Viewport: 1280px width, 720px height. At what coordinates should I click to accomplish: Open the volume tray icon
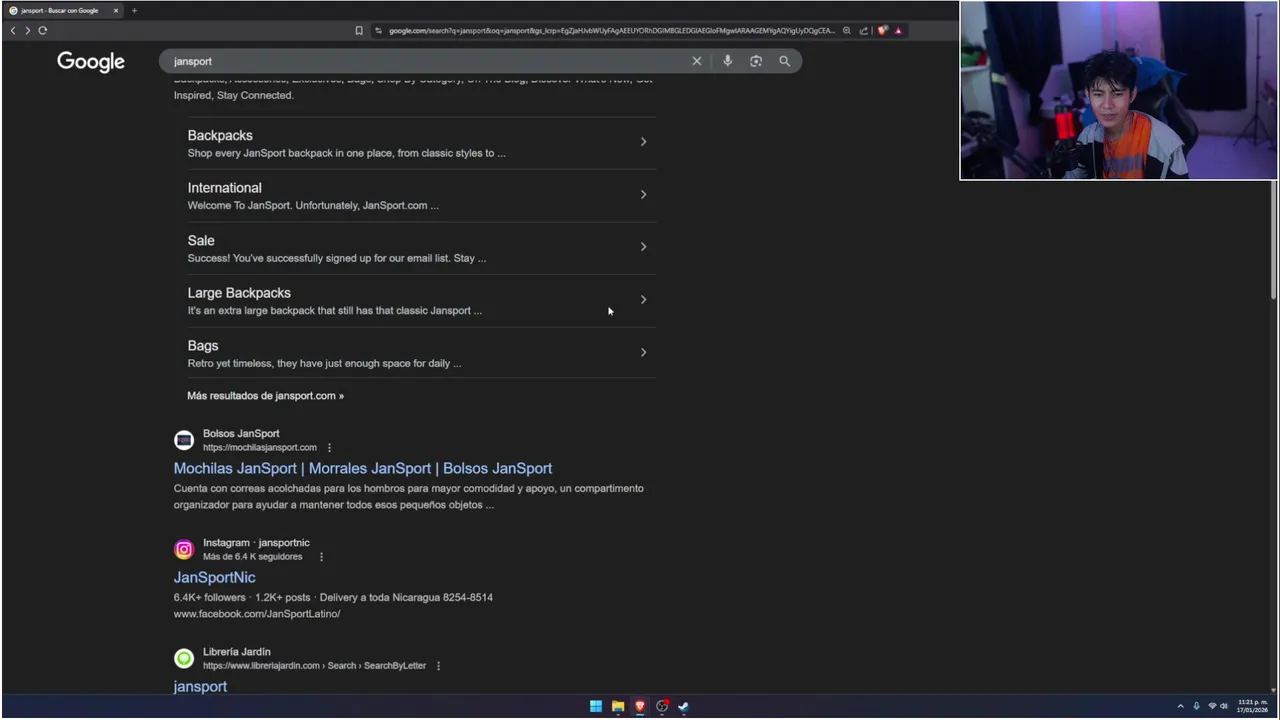click(x=1224, y=706)
